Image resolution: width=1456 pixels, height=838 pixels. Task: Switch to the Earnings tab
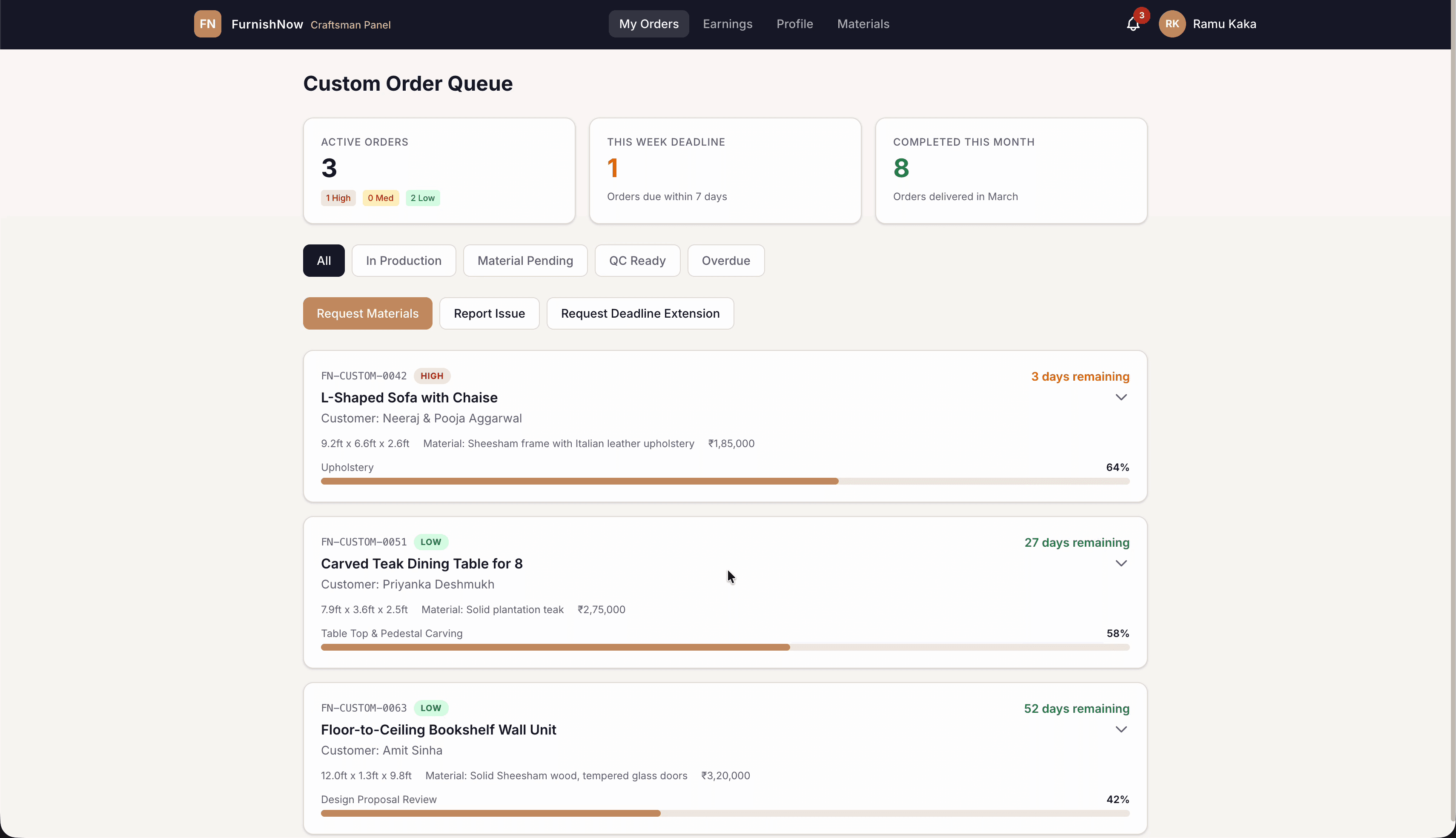(x=727, y=23)
